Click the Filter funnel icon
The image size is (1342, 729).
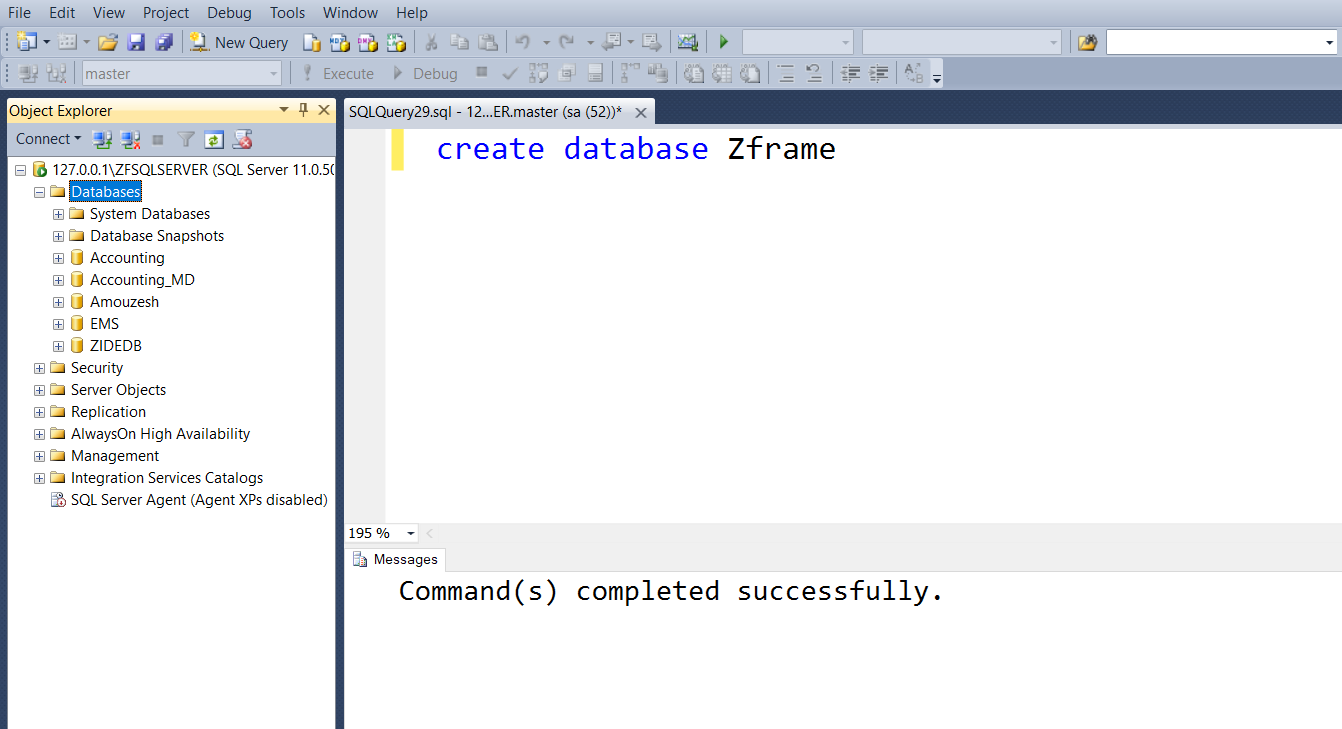point(186,139)
